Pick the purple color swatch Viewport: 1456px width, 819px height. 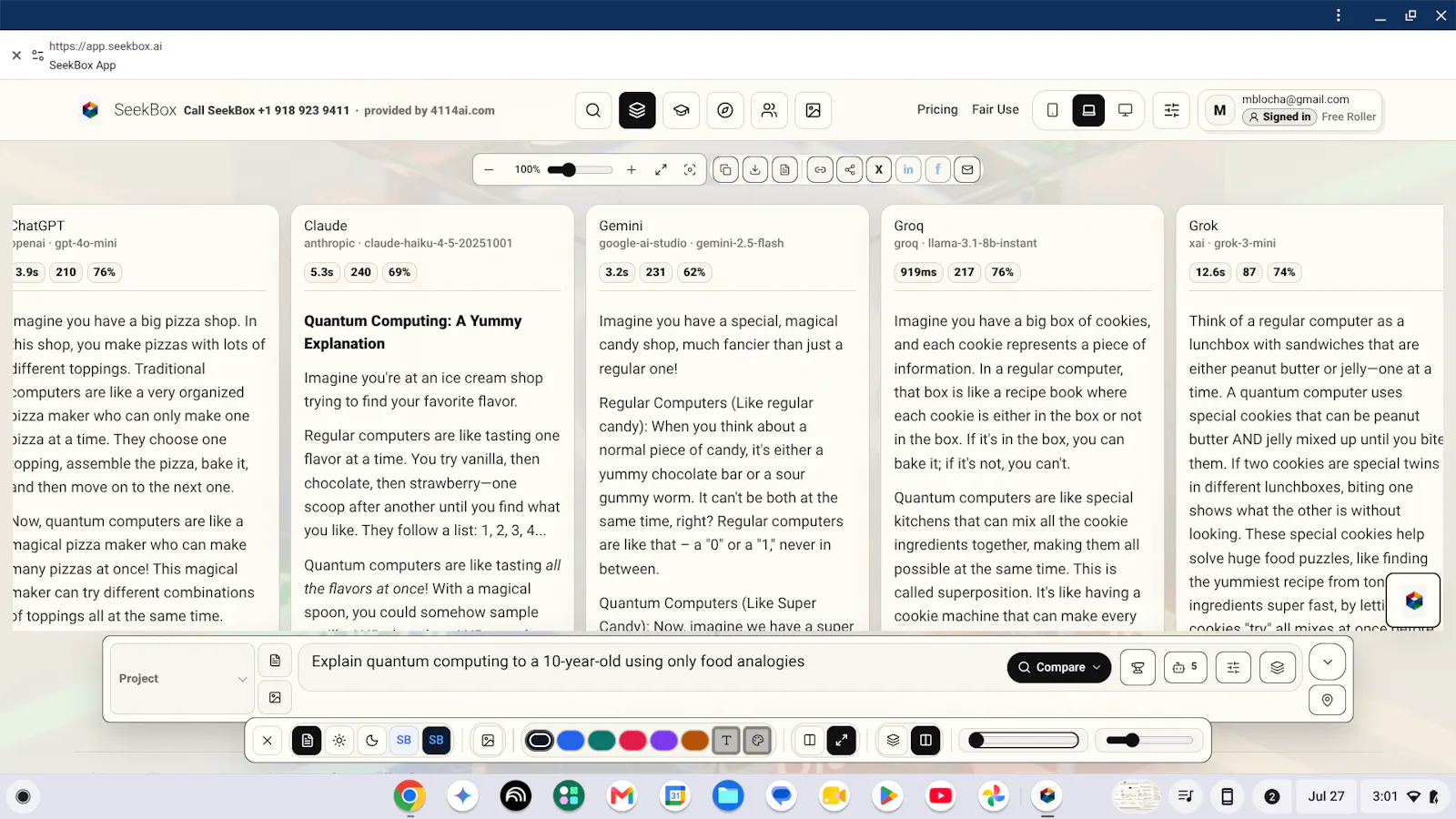pos(663,741)
